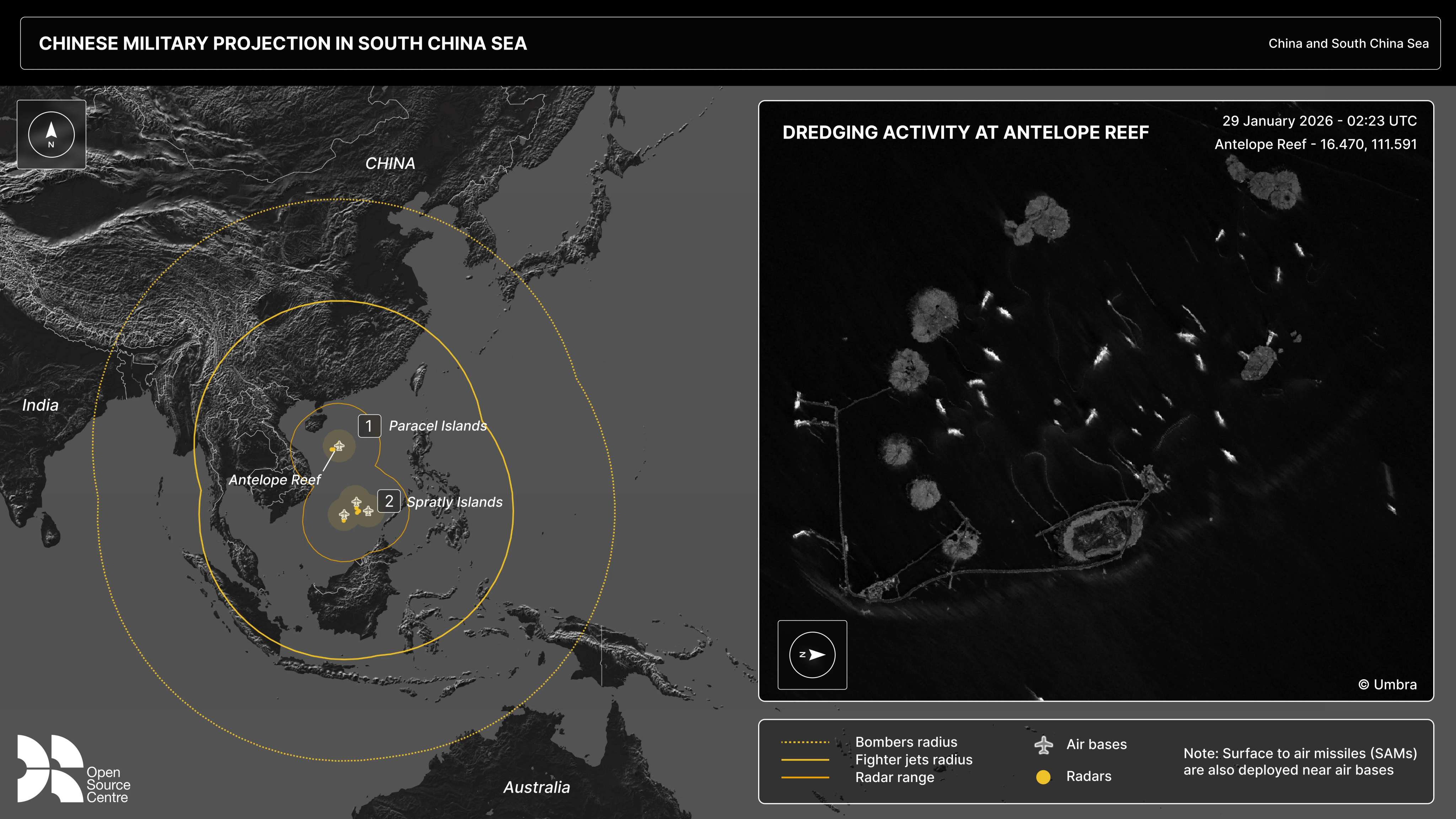Click the Spratly Islands label

pyautogui.click(x=454, y=502)
